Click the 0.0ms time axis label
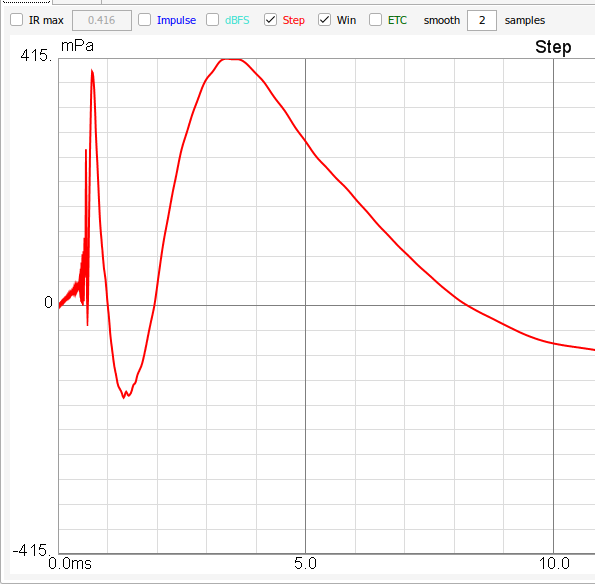 point(70,564)
